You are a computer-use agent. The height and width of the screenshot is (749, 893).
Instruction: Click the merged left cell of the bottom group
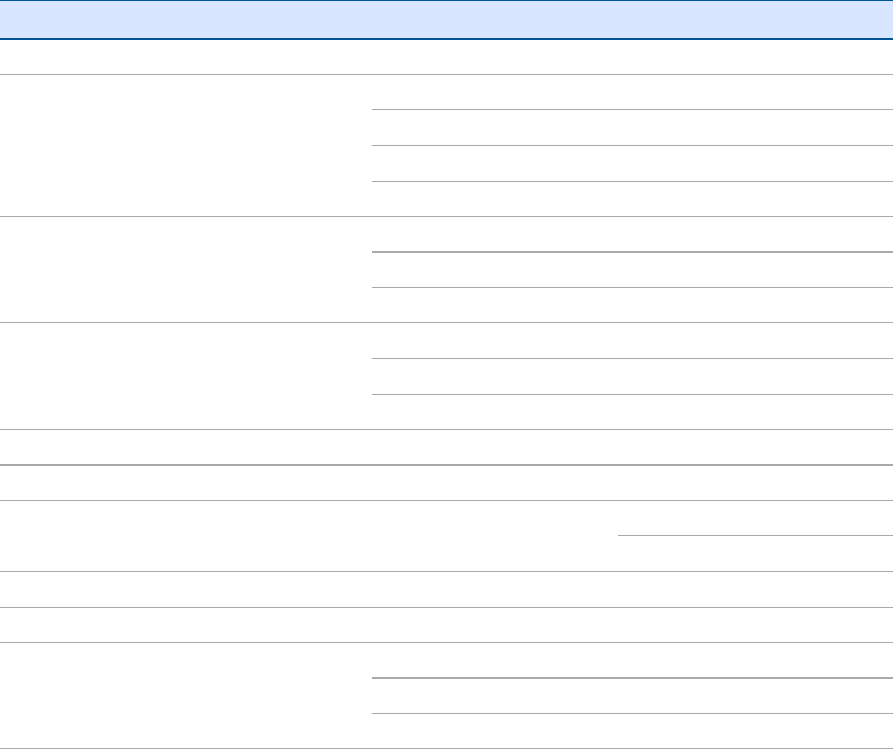185,696
